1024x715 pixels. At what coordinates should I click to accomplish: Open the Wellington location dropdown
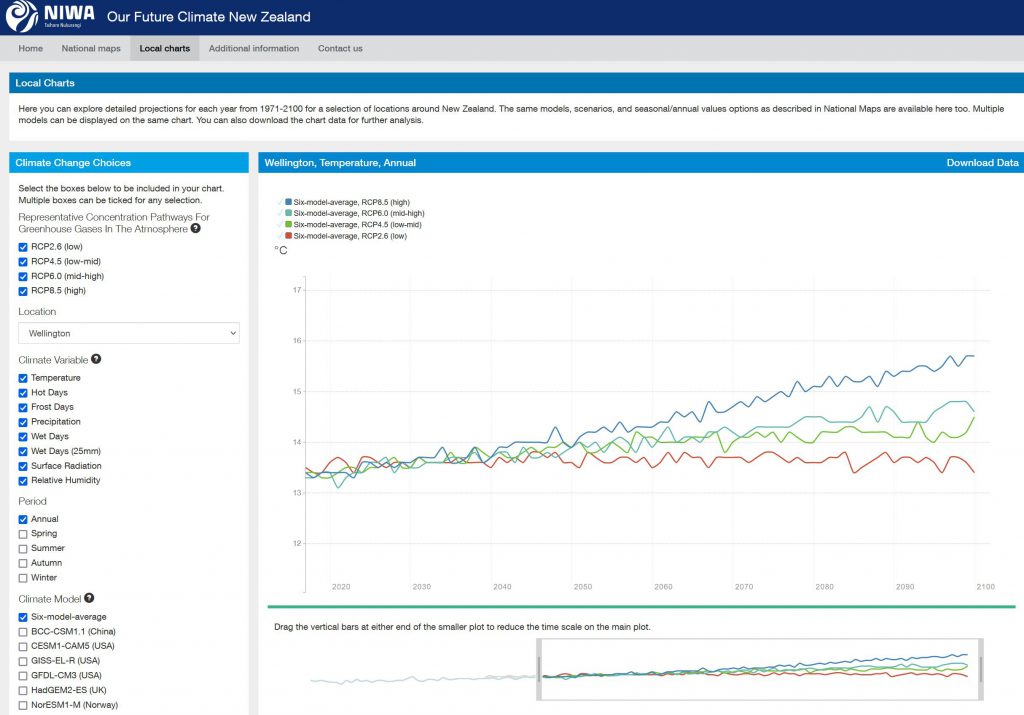(129, 333)
